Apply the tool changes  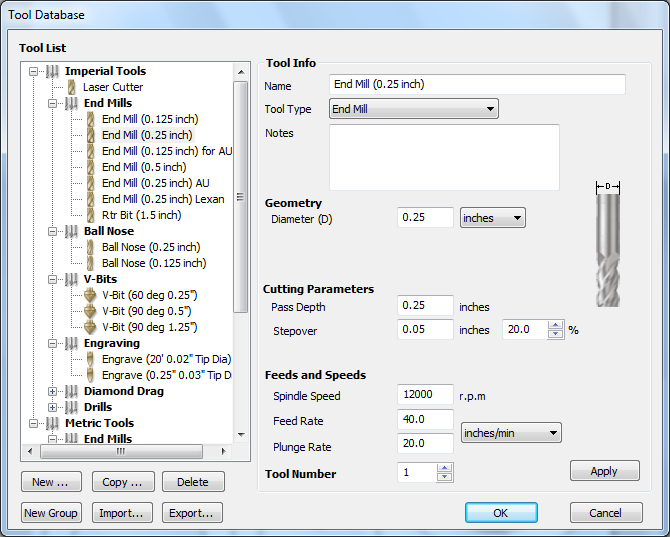tap(605, 471)
